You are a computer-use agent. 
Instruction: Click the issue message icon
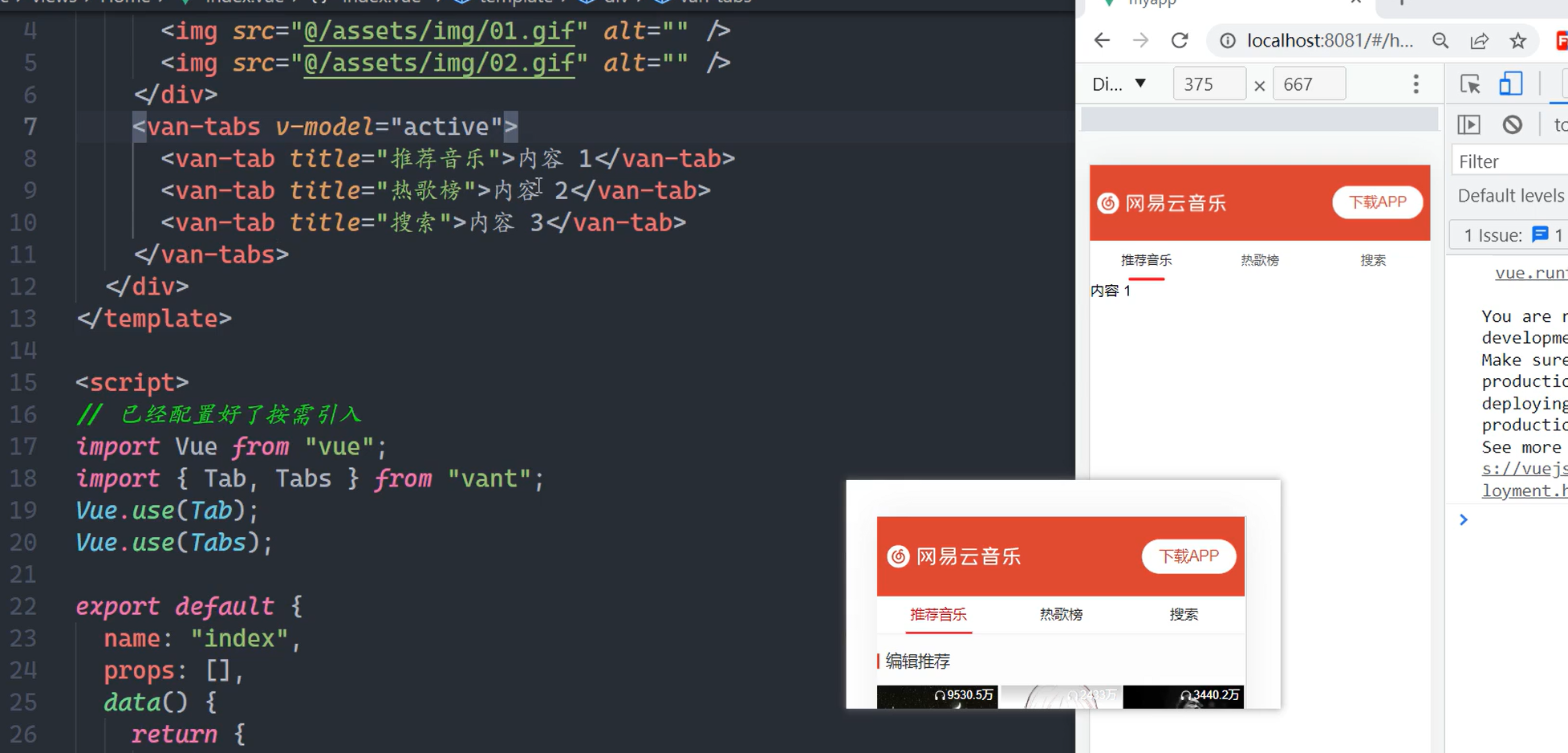[1540, 234]
